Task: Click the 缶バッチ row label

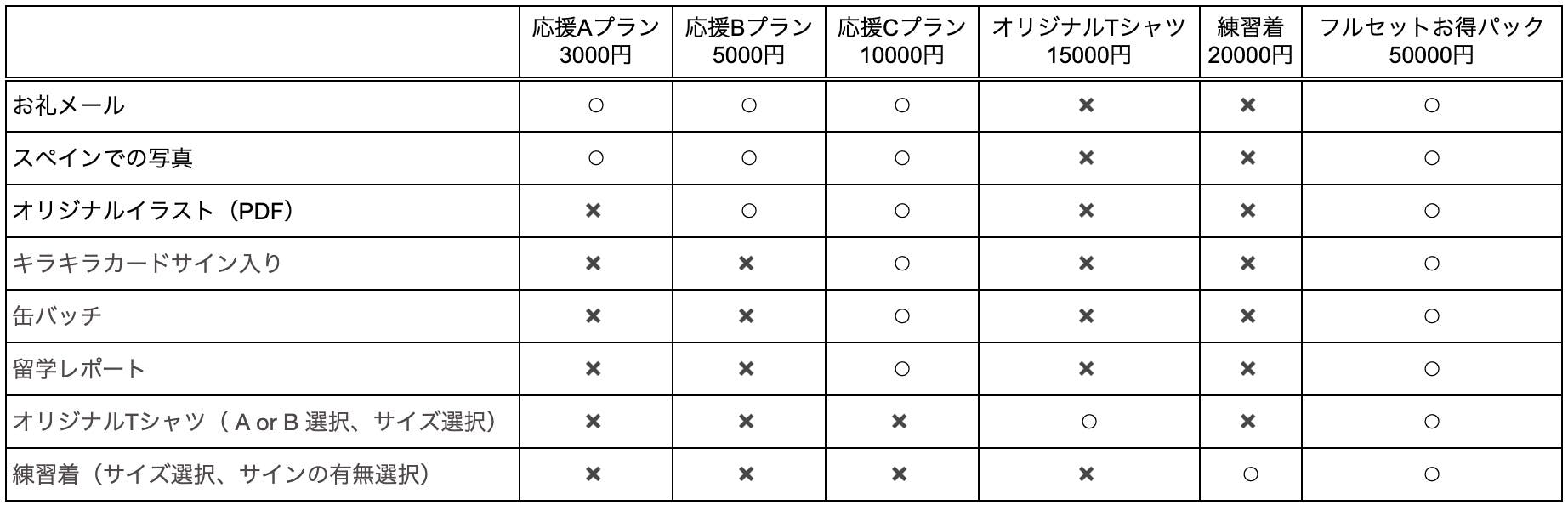Action: click(58, 316)
